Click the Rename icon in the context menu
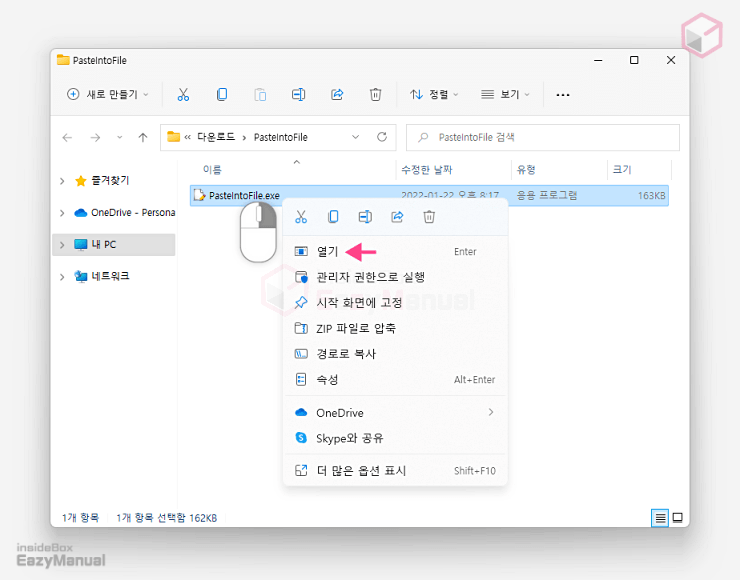740x580 pixels. click(365, 217)
